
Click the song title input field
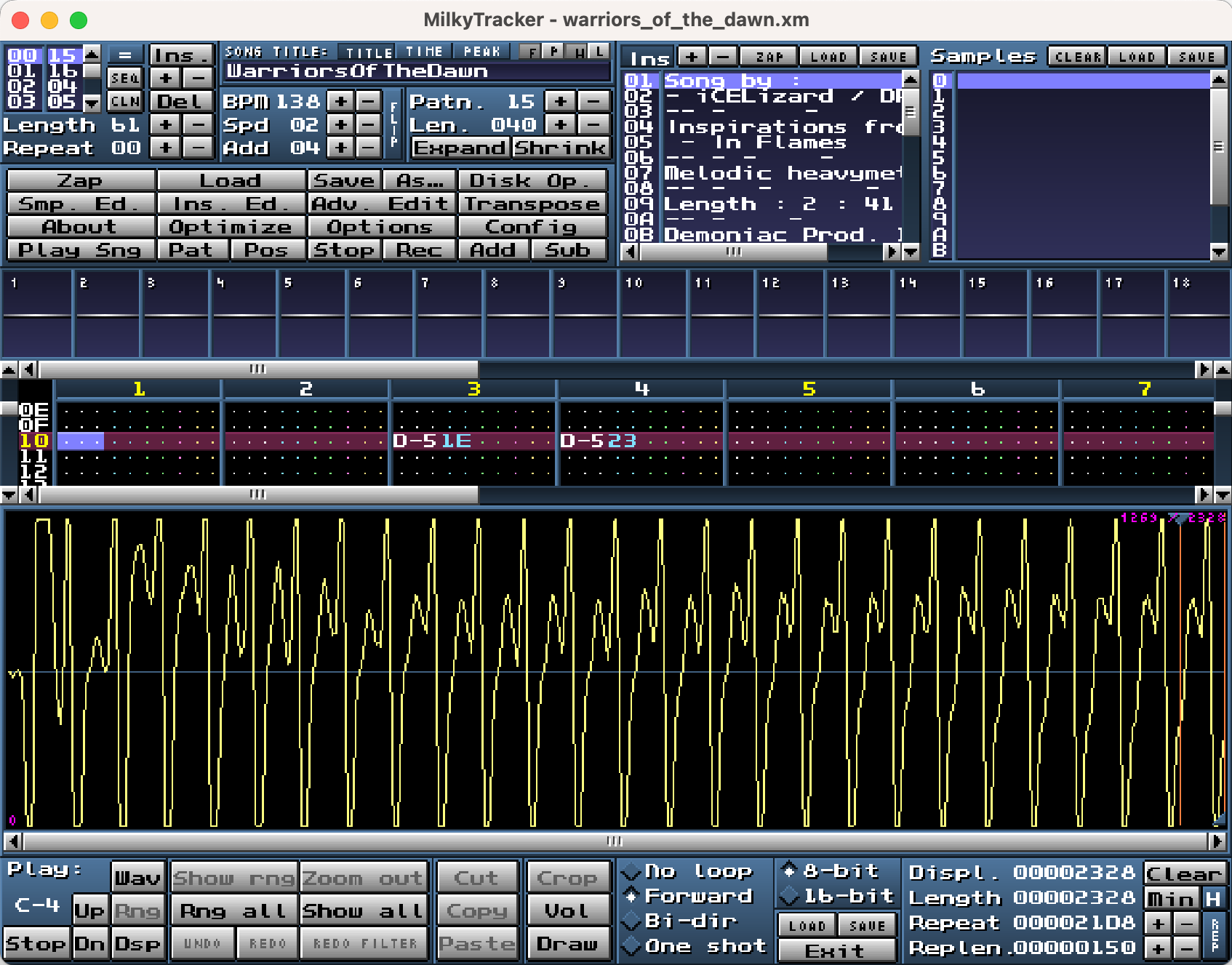[x=416, y=71]
